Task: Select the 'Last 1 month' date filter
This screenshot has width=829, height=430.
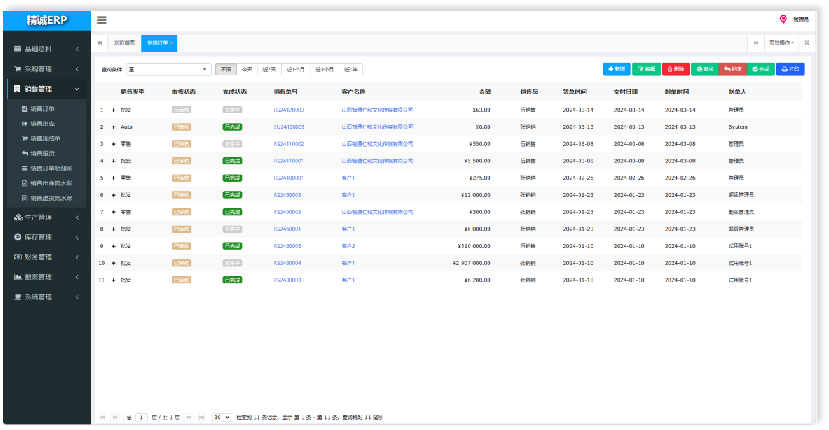Action: point(296,69)
